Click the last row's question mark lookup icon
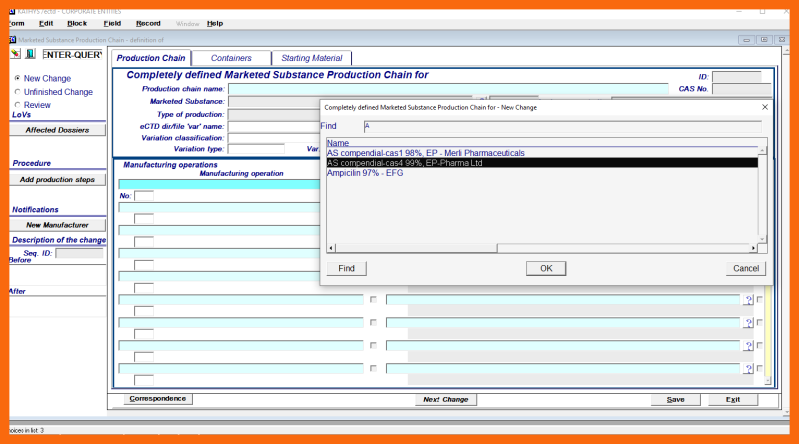Viewport: 799px width, 444px height. coord(748,369)
